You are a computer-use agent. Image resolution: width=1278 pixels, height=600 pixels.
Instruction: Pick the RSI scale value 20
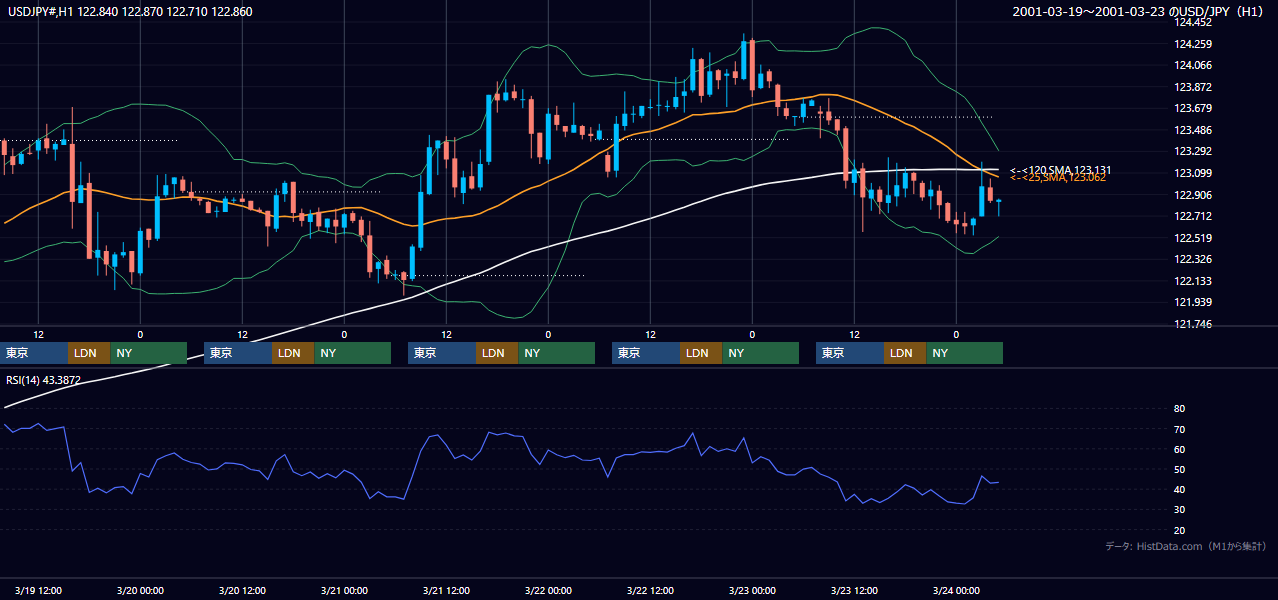point(1180,530)
